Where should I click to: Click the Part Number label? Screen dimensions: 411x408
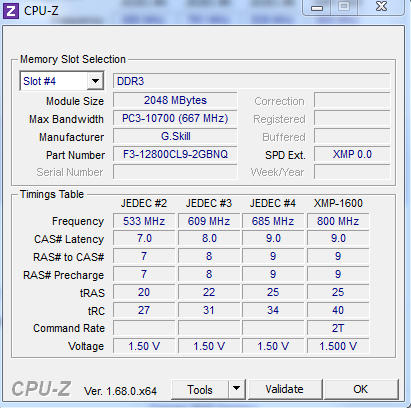click(75, 155)
